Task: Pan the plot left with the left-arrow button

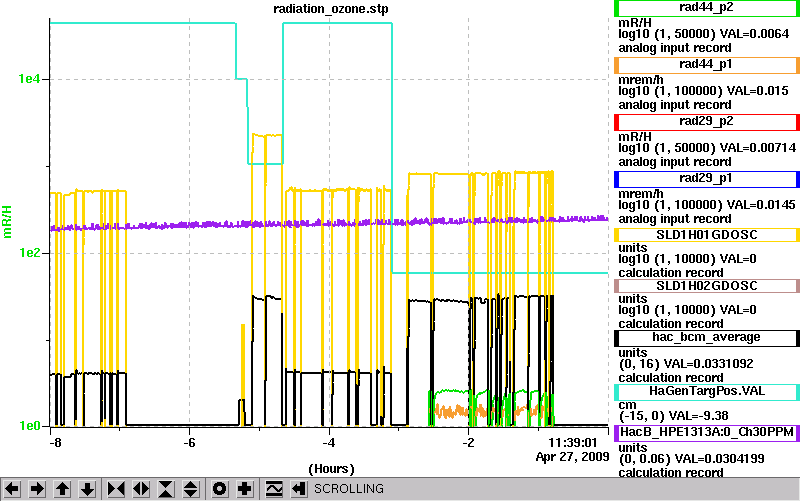Action: (12, 489)
